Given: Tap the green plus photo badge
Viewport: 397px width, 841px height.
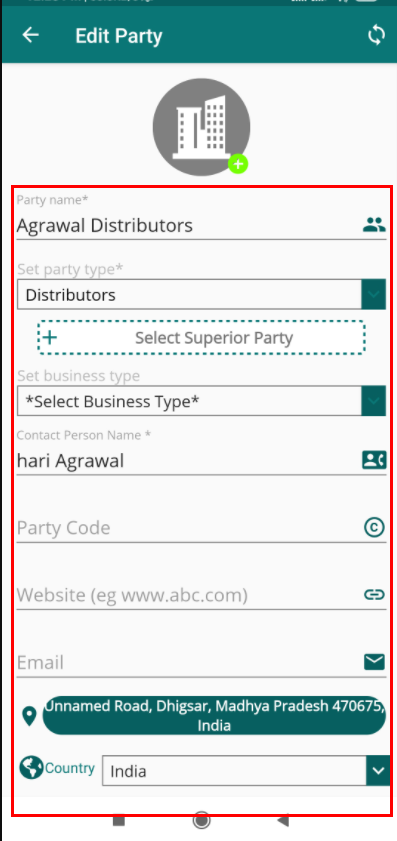Looking at the screenshot, I should 238,164.
